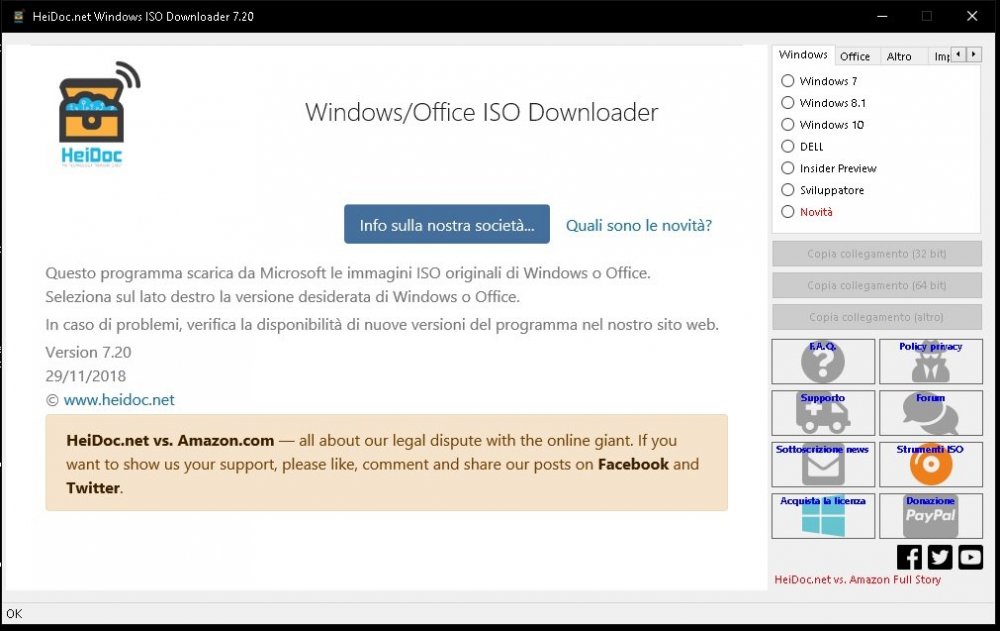The image size is (1000, 631).
Task: Open the Policy privacy tile
Action: (930, 362)
